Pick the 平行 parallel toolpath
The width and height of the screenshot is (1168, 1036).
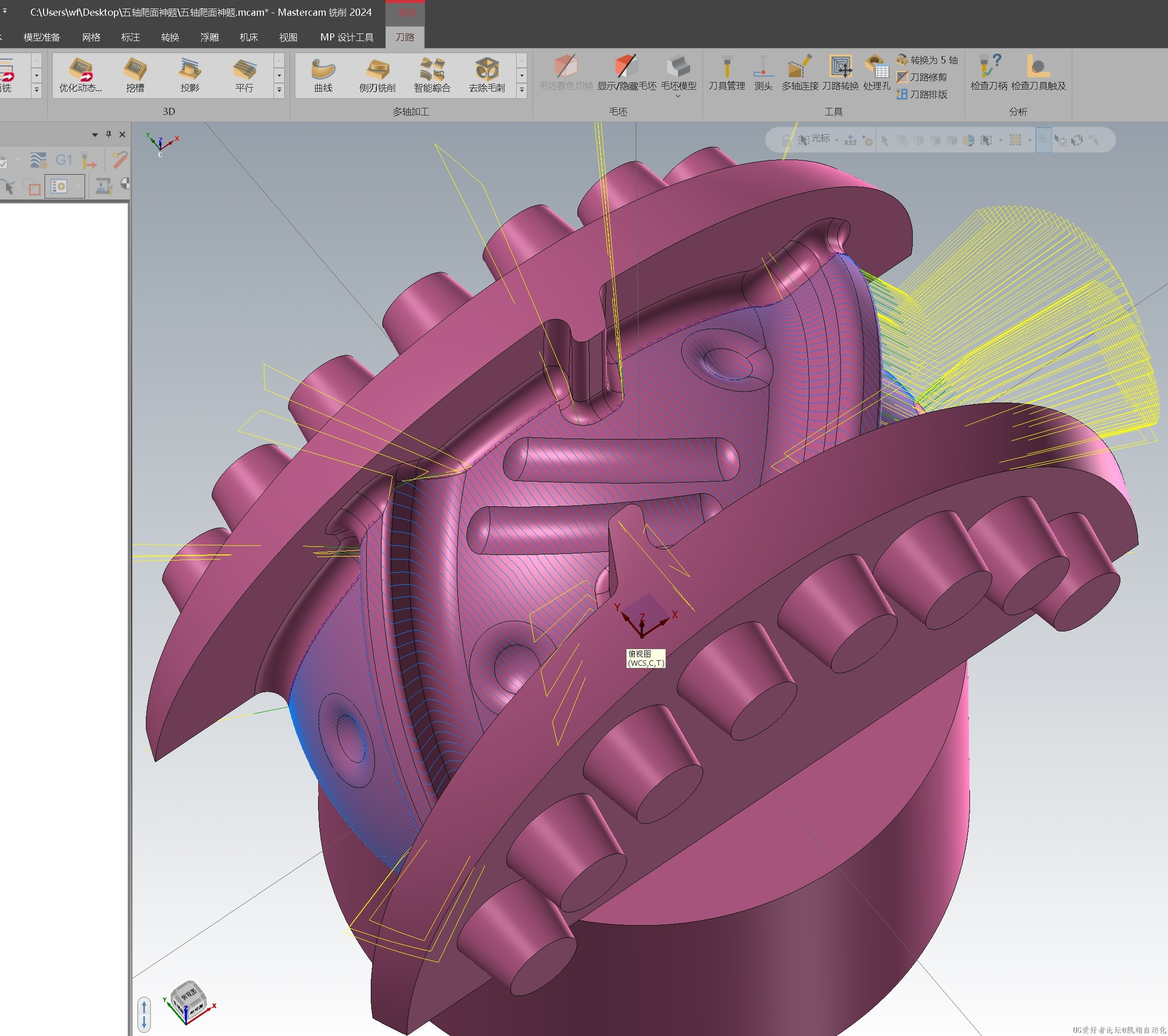coord(244,75)
